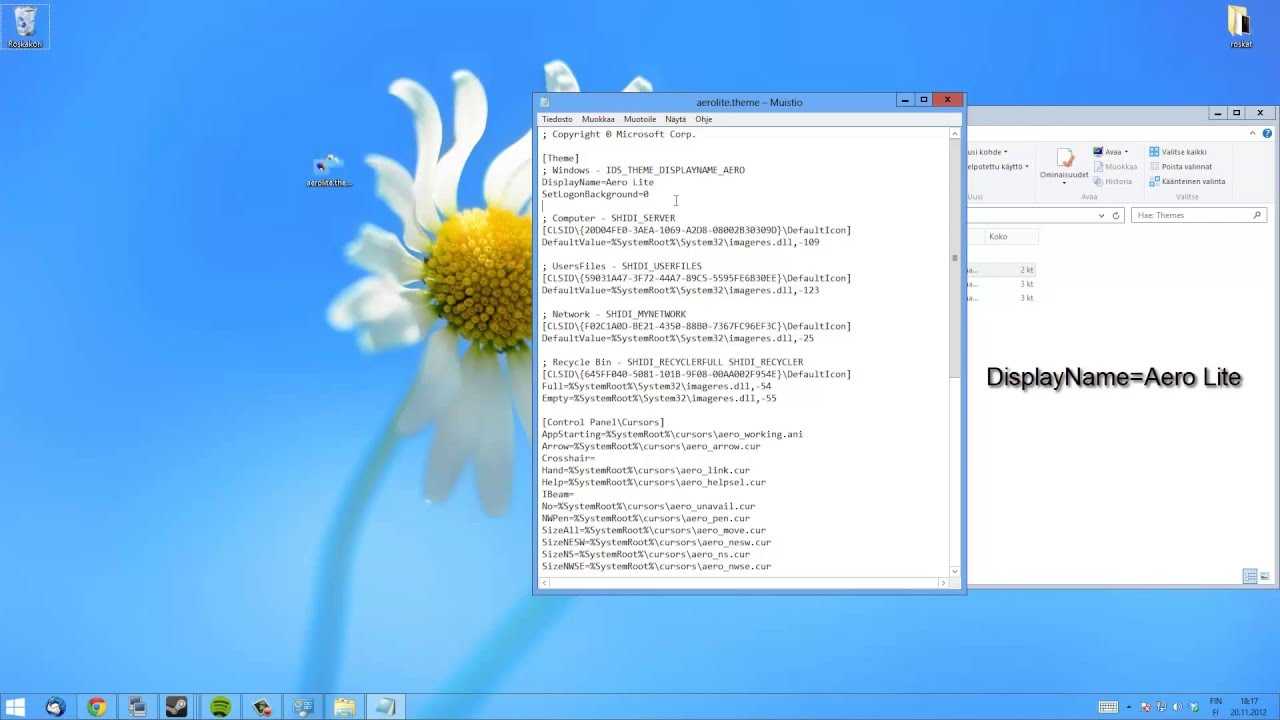Open the volume tray icon
The height and width of the screenshot is (720, 1280).
[1176, 707]
